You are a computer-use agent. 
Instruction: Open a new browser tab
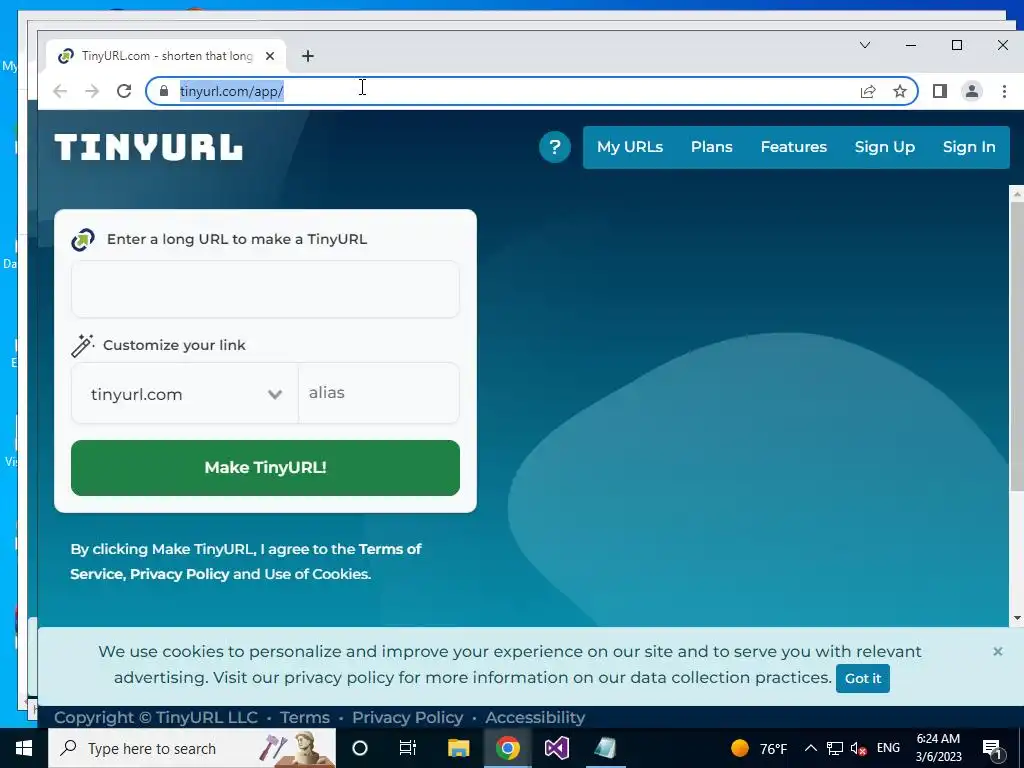(308, 56)
